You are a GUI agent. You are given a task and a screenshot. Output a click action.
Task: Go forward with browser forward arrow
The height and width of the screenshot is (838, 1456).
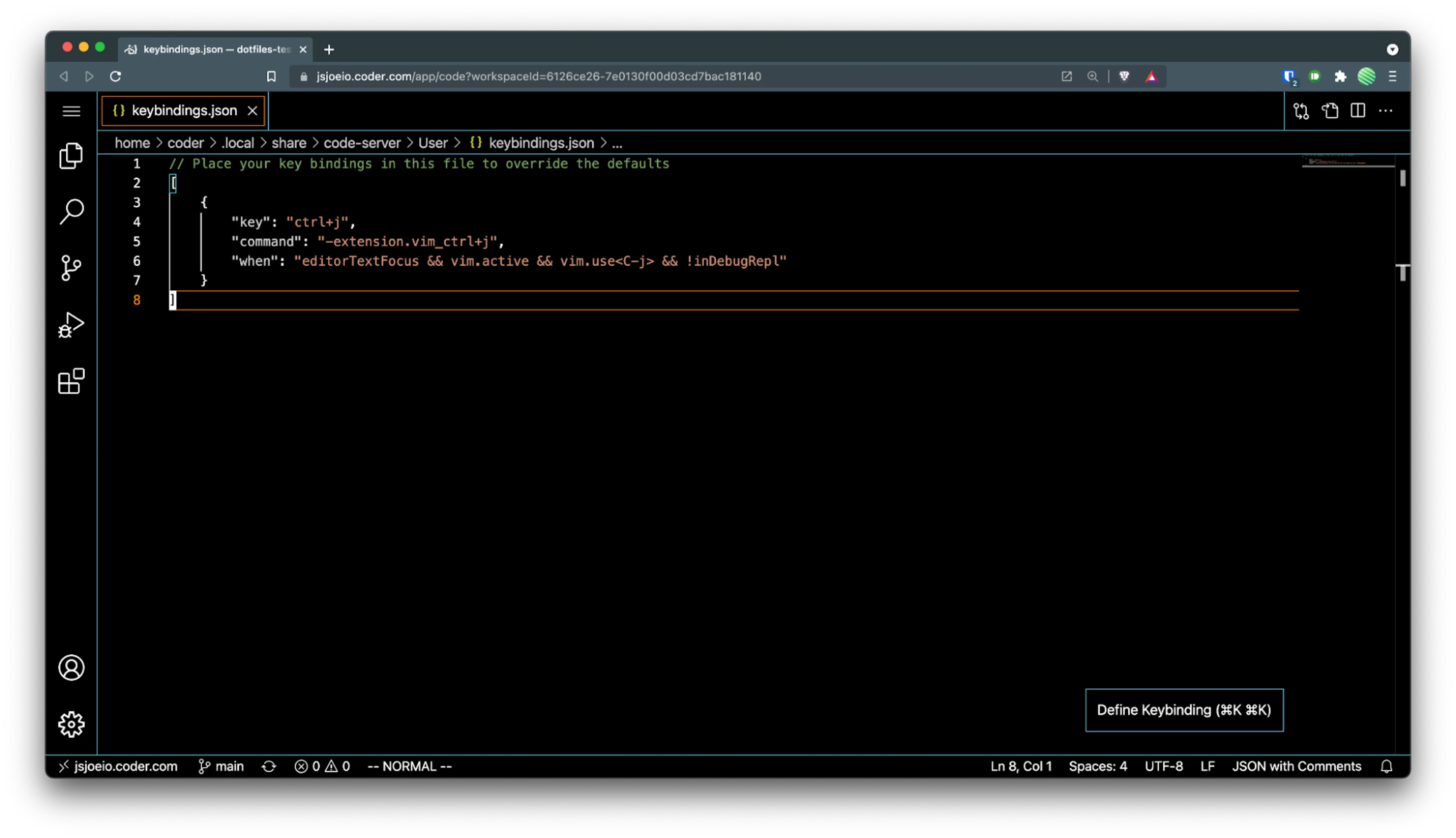(x=89, y=76)
